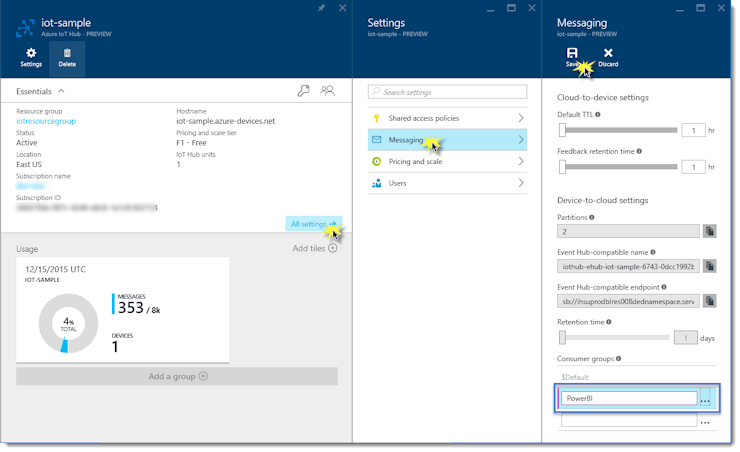Click the hostname iot-sample.azure-devices.net
Image resolution: width=740 pixels, height=452 pixels.
pos(226,121)
